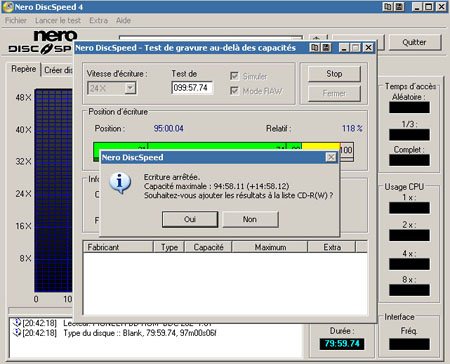450x364 pixels.
Task: Click log line Type du disque Blank
Action: coord(140,333)
